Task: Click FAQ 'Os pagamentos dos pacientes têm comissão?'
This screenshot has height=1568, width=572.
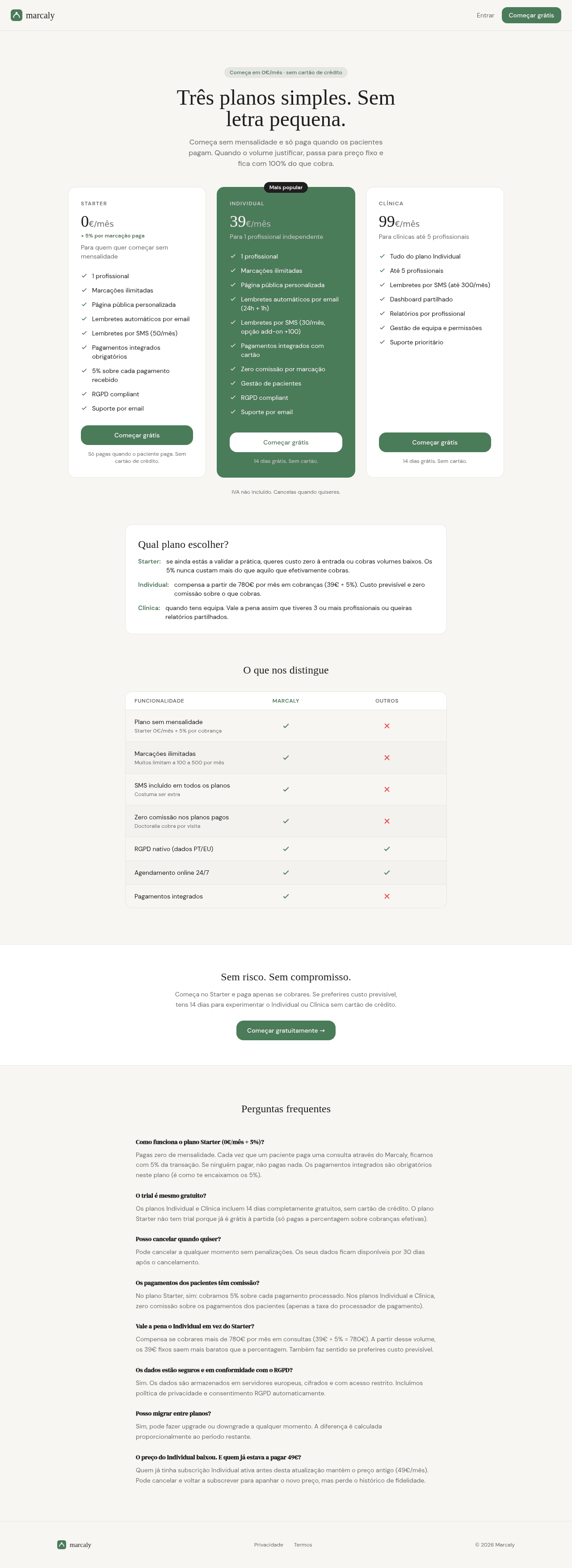Action: (197, 1283)
